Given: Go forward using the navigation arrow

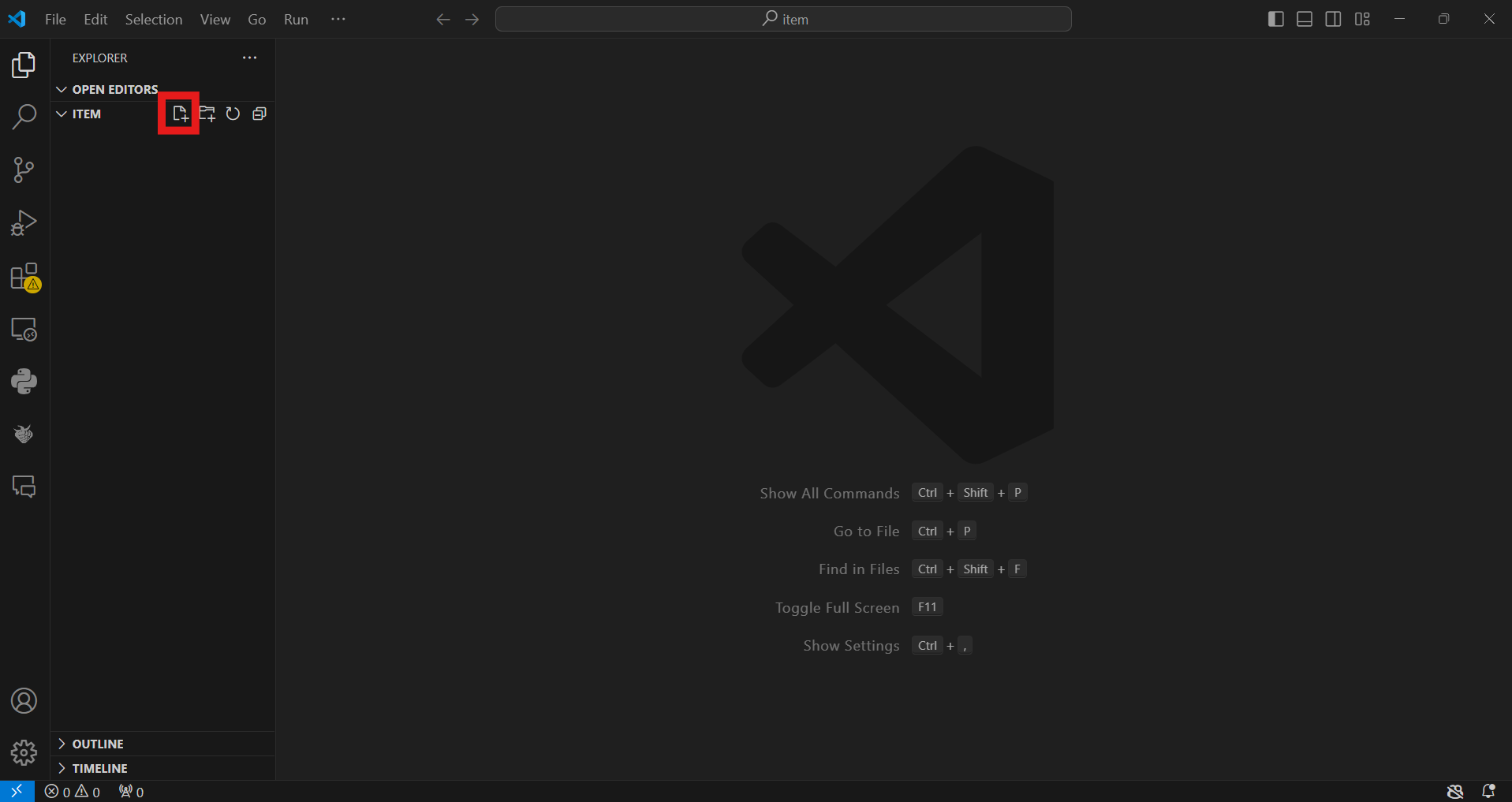Looking at the screenshot, I should point(472,20).
